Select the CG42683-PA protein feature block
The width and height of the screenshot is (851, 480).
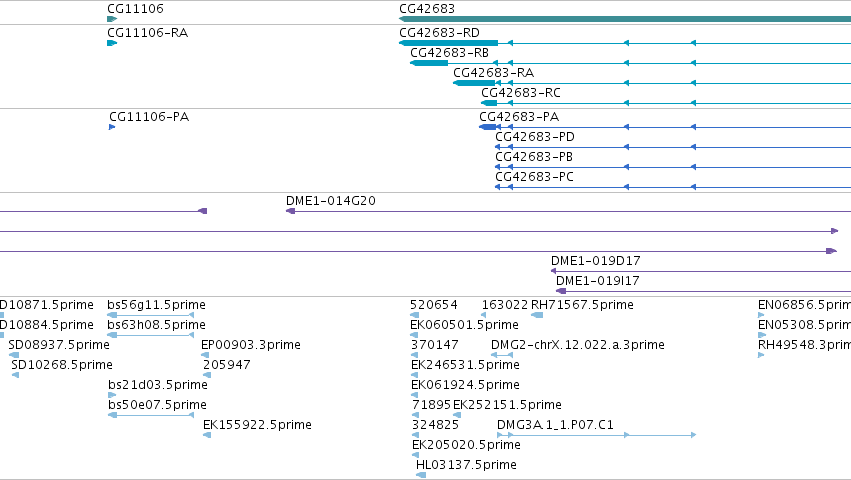[x=487, y=127]
